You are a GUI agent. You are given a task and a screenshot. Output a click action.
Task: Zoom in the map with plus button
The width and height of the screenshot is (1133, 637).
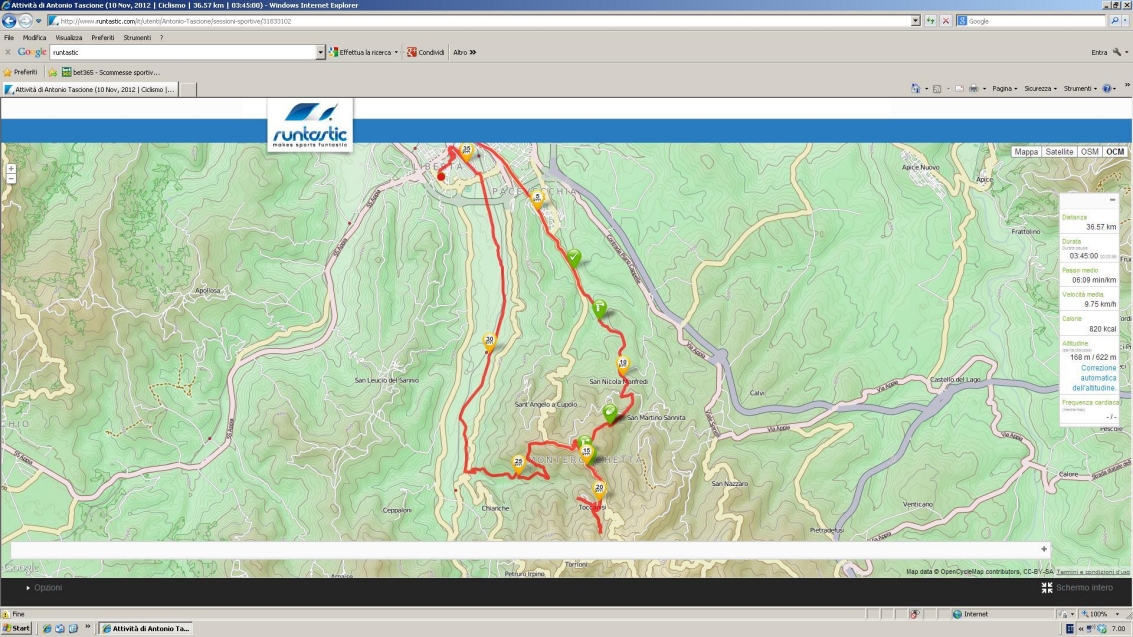[x=11, y=168]
